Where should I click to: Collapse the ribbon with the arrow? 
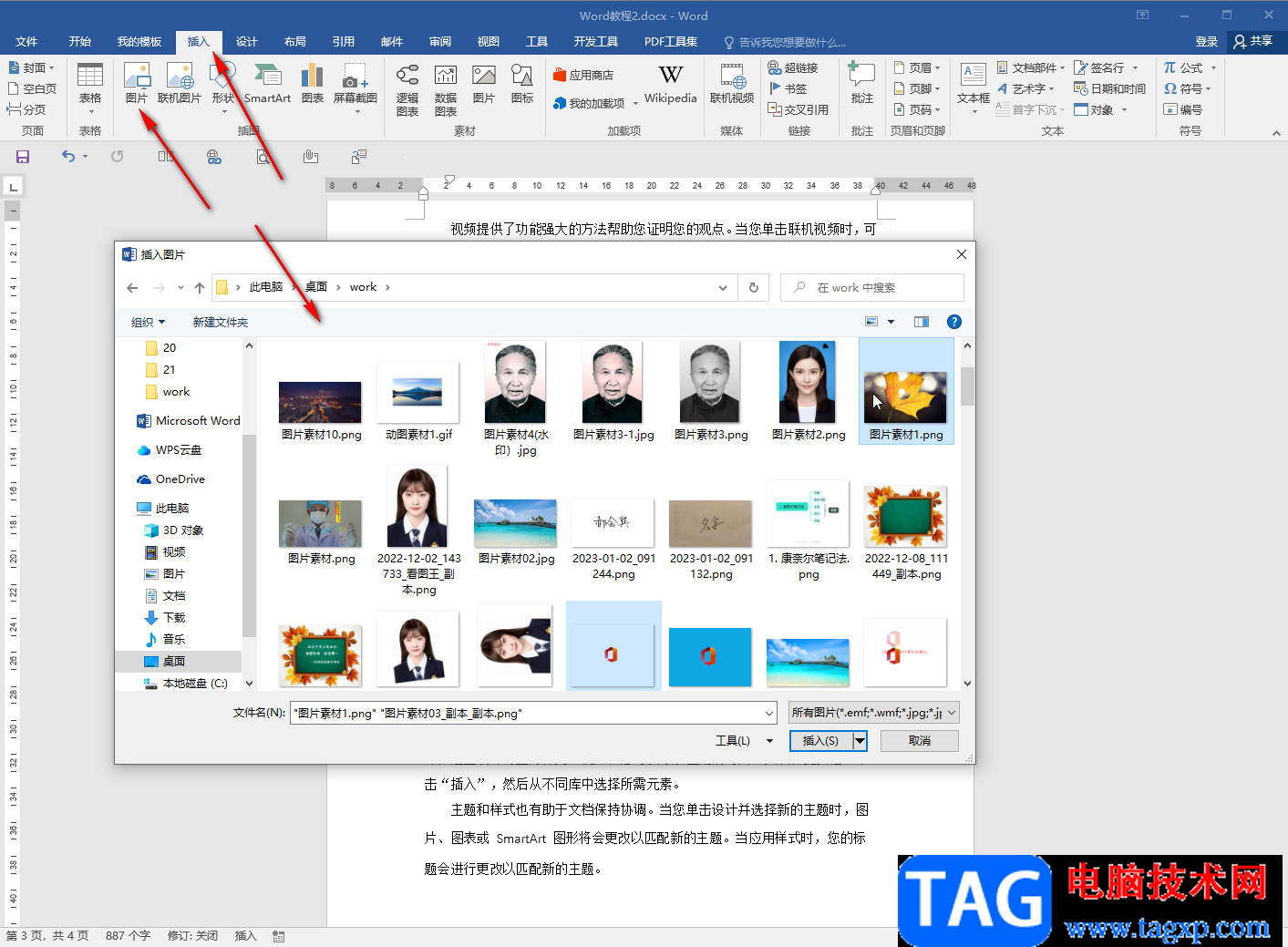[x=1276, y=133]
